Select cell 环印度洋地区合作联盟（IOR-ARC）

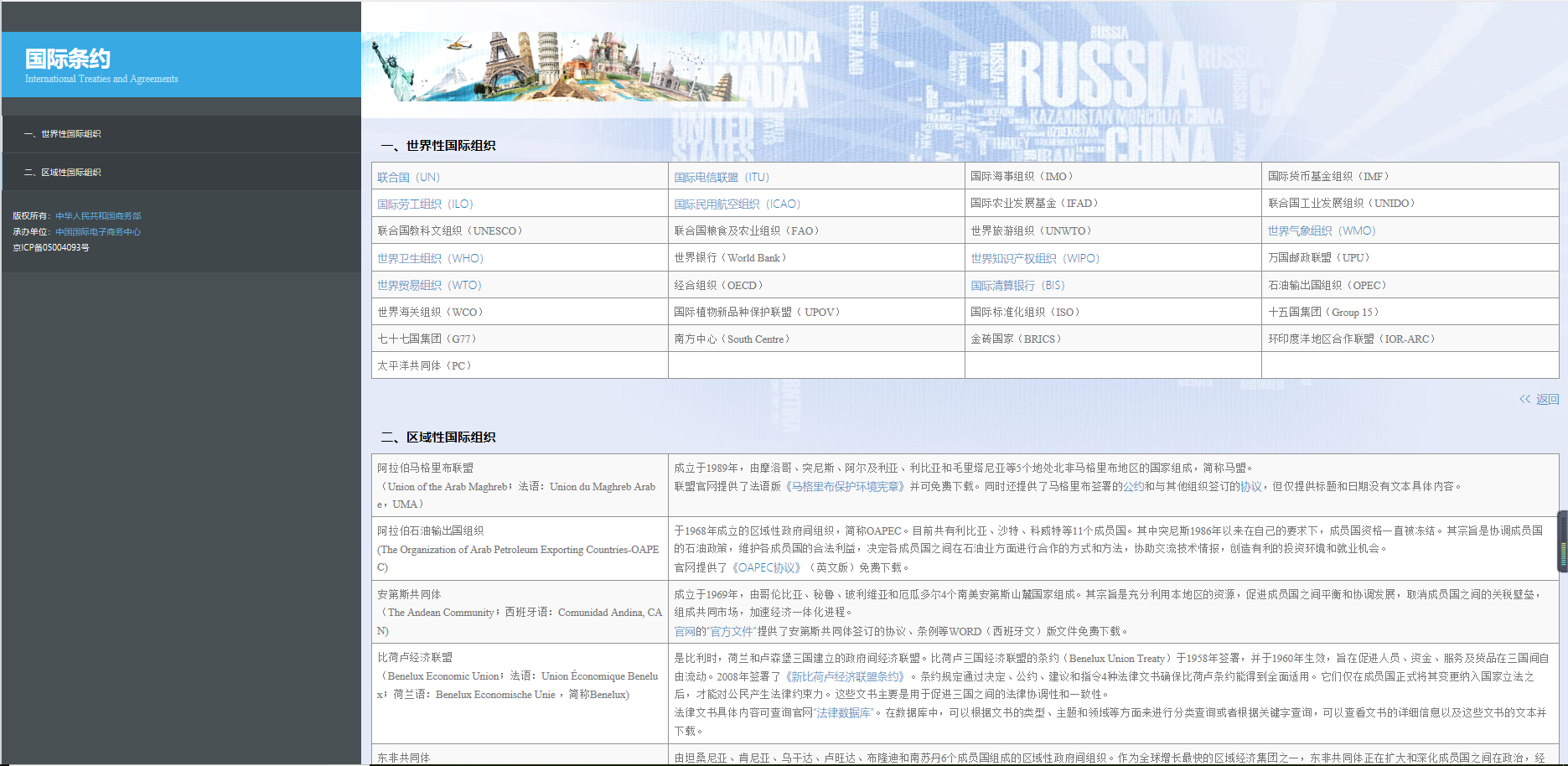click(1410, 339)
